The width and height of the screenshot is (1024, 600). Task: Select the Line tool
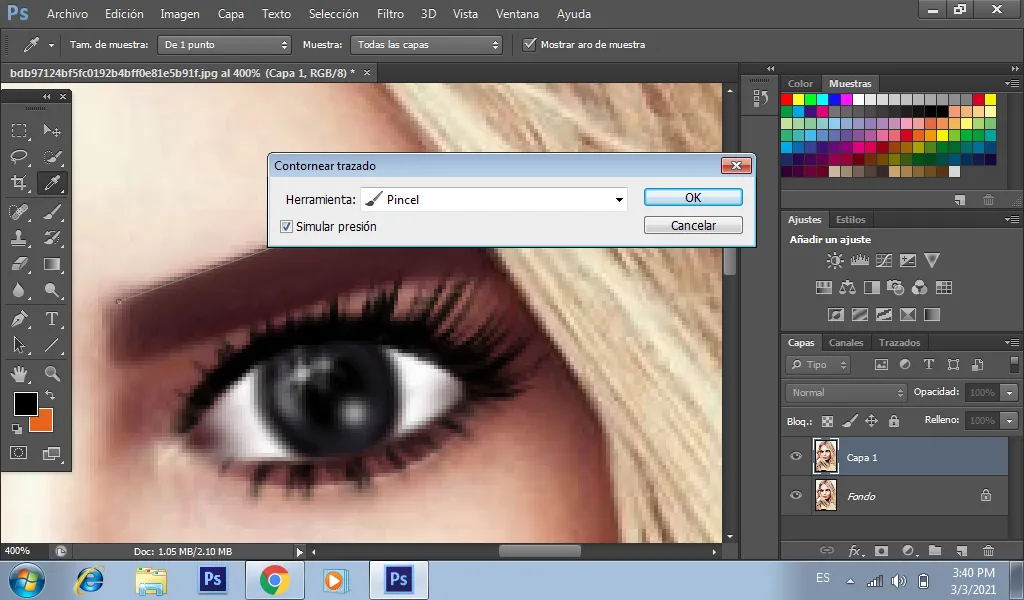point(52,345)
